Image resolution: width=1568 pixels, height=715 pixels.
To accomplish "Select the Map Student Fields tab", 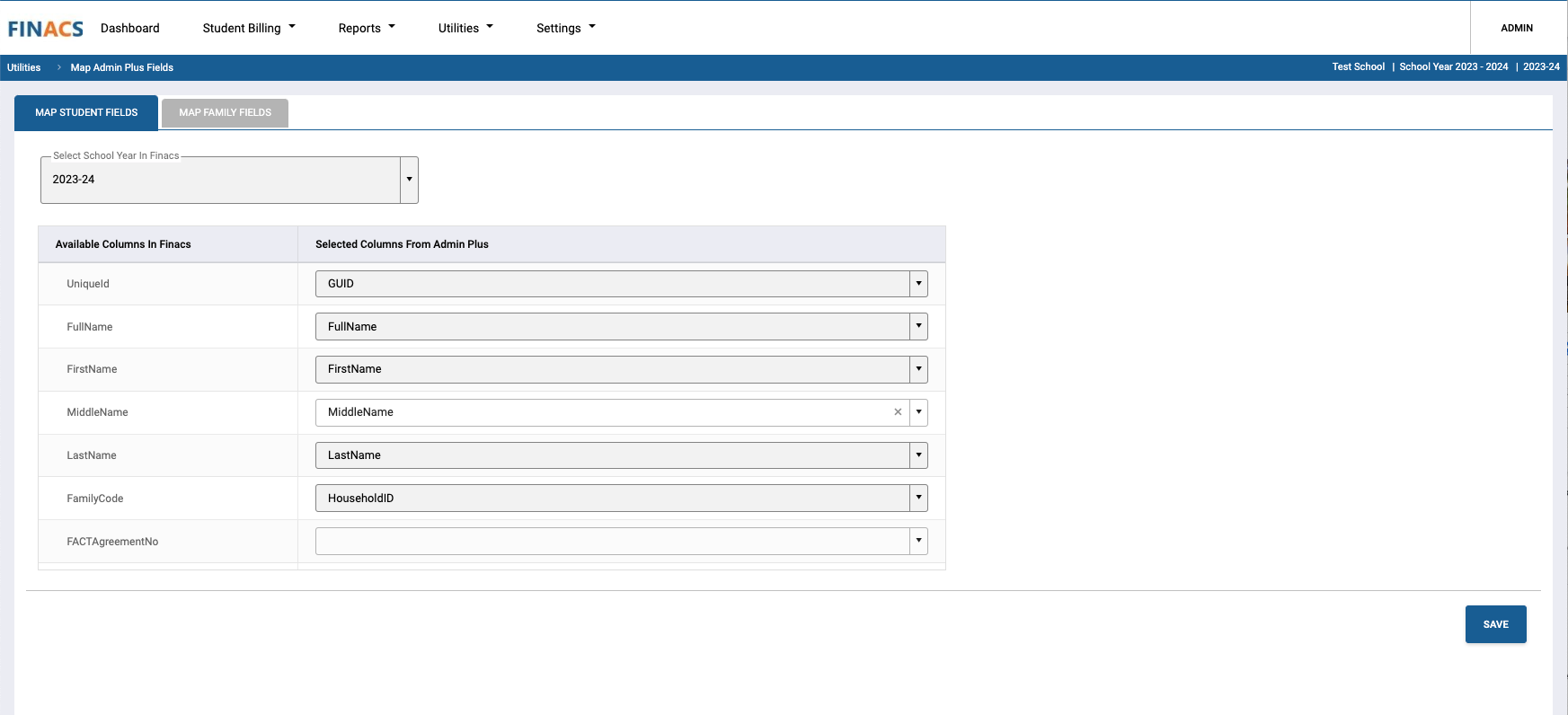I will [86, 112].
